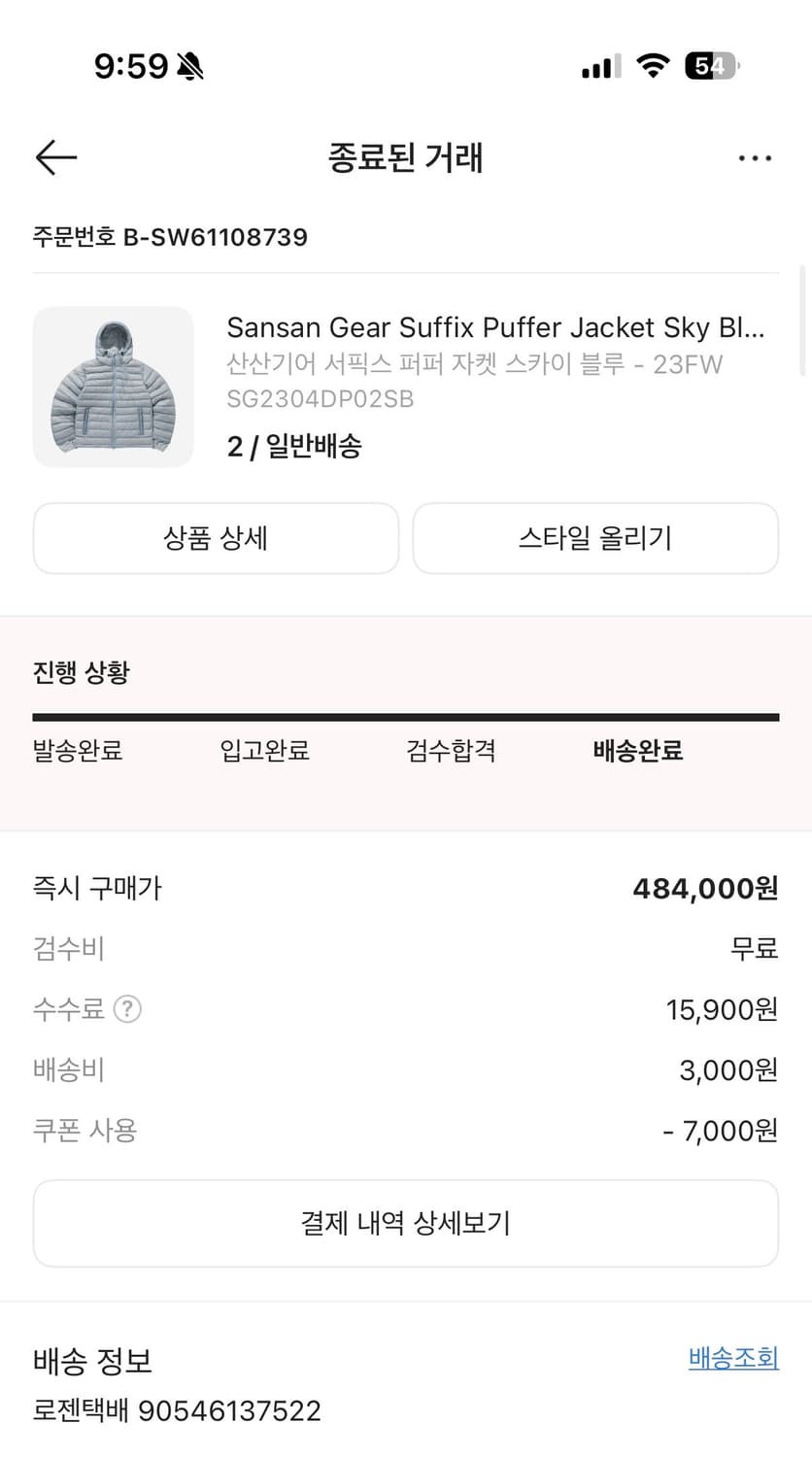Tap the fee help question mark icon
Viewport: 812px width, 1457px height.
(x=127, y=1009)
